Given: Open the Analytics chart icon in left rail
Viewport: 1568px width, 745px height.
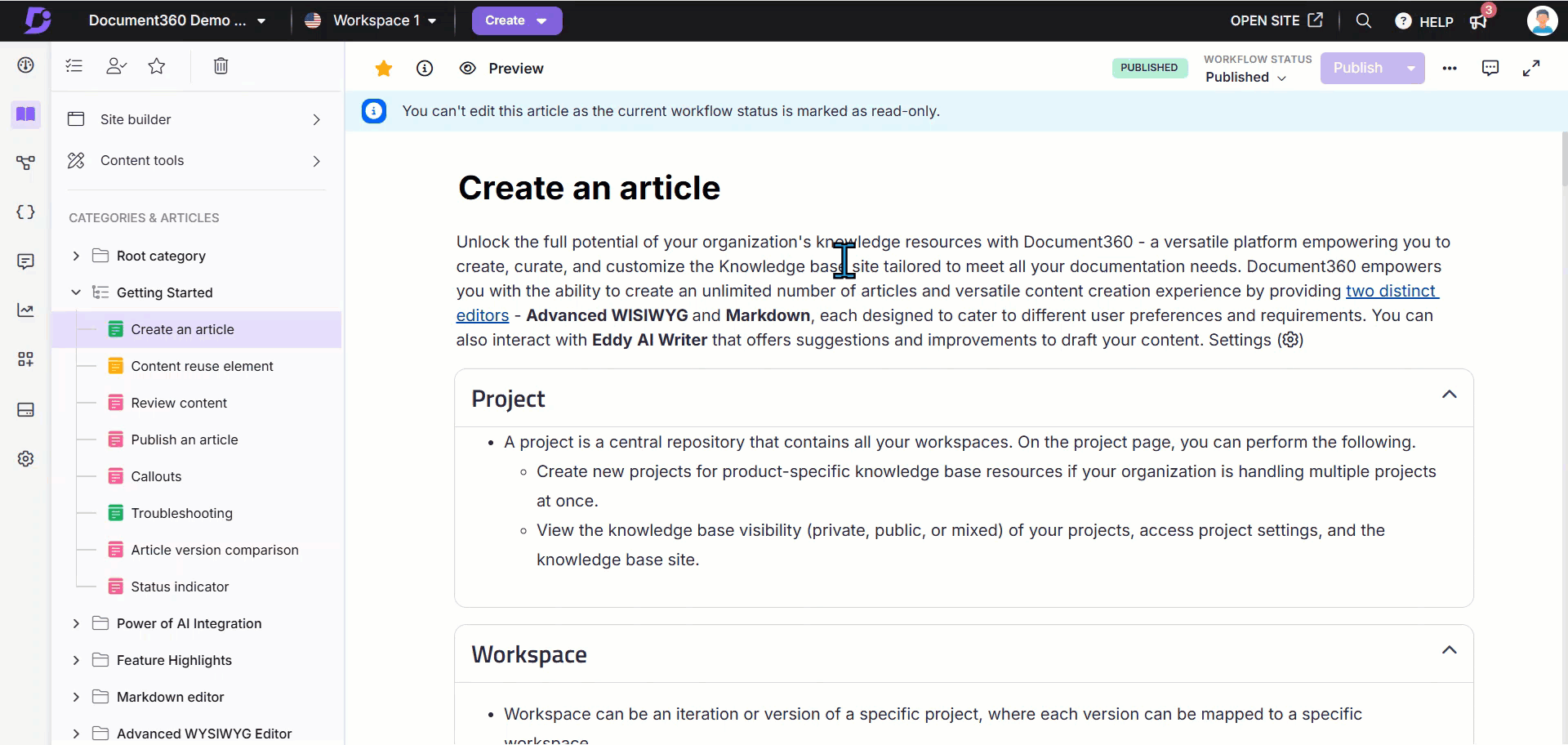Looking at the screenshot, I should pos(25,310).
